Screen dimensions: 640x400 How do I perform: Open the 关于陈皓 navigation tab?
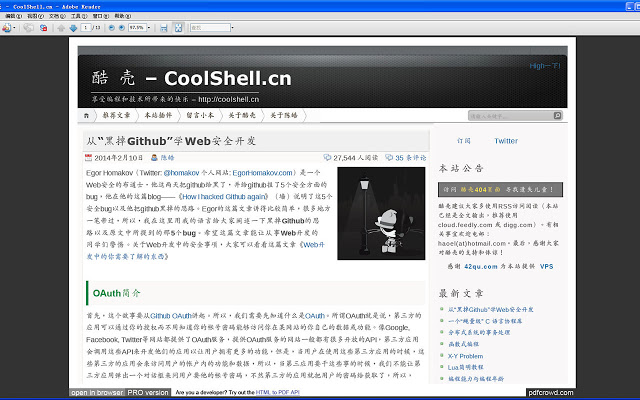[x=284, y=115]
